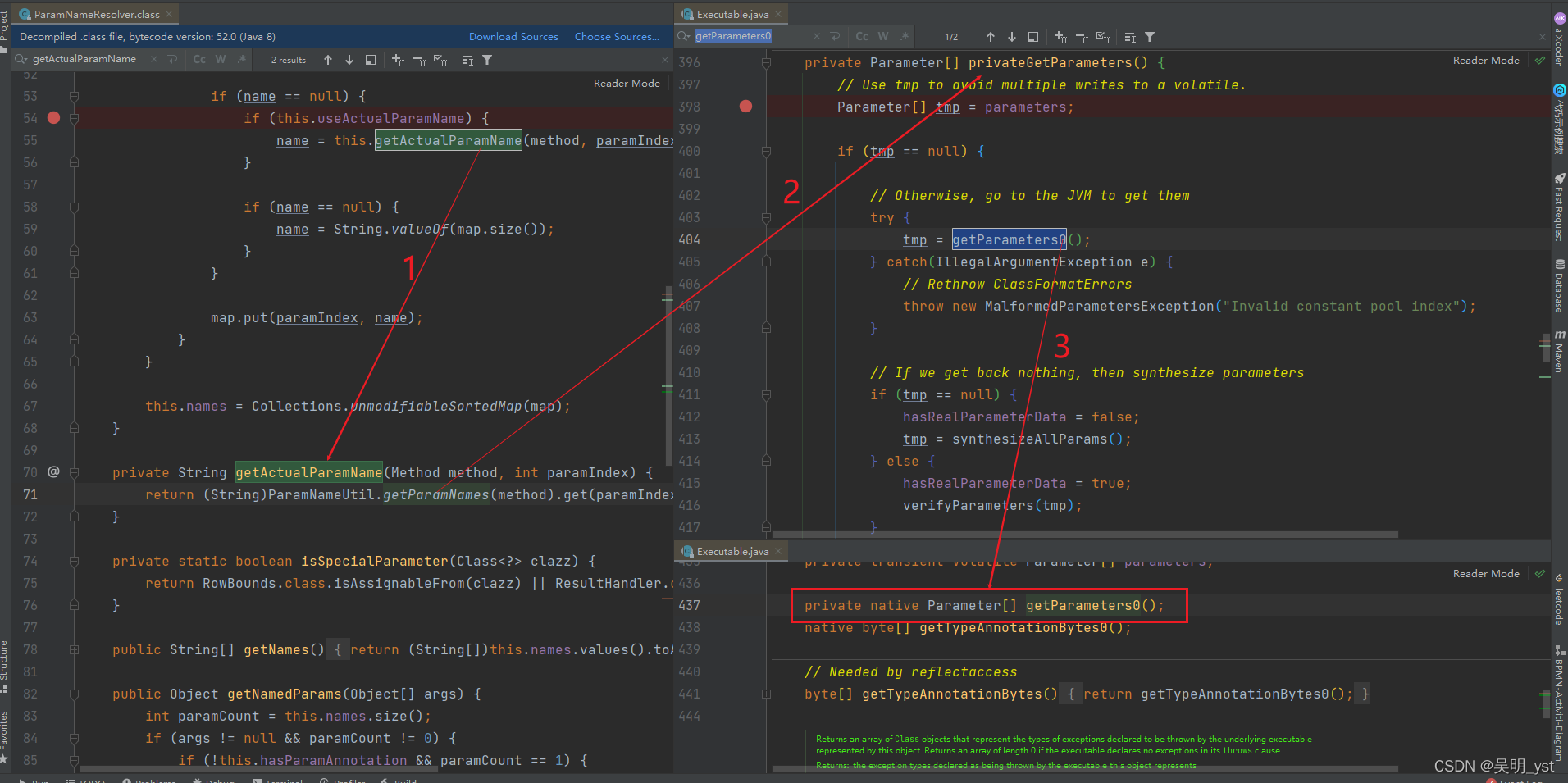This screenshot has height=783, width=1568.
Task: Go to previous match in Executable.java search
Action: (x=991, y=37)
